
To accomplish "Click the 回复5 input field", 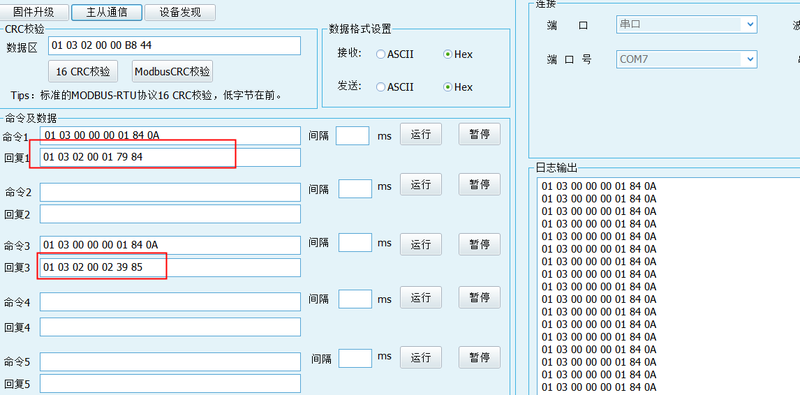I will point(170,384).
